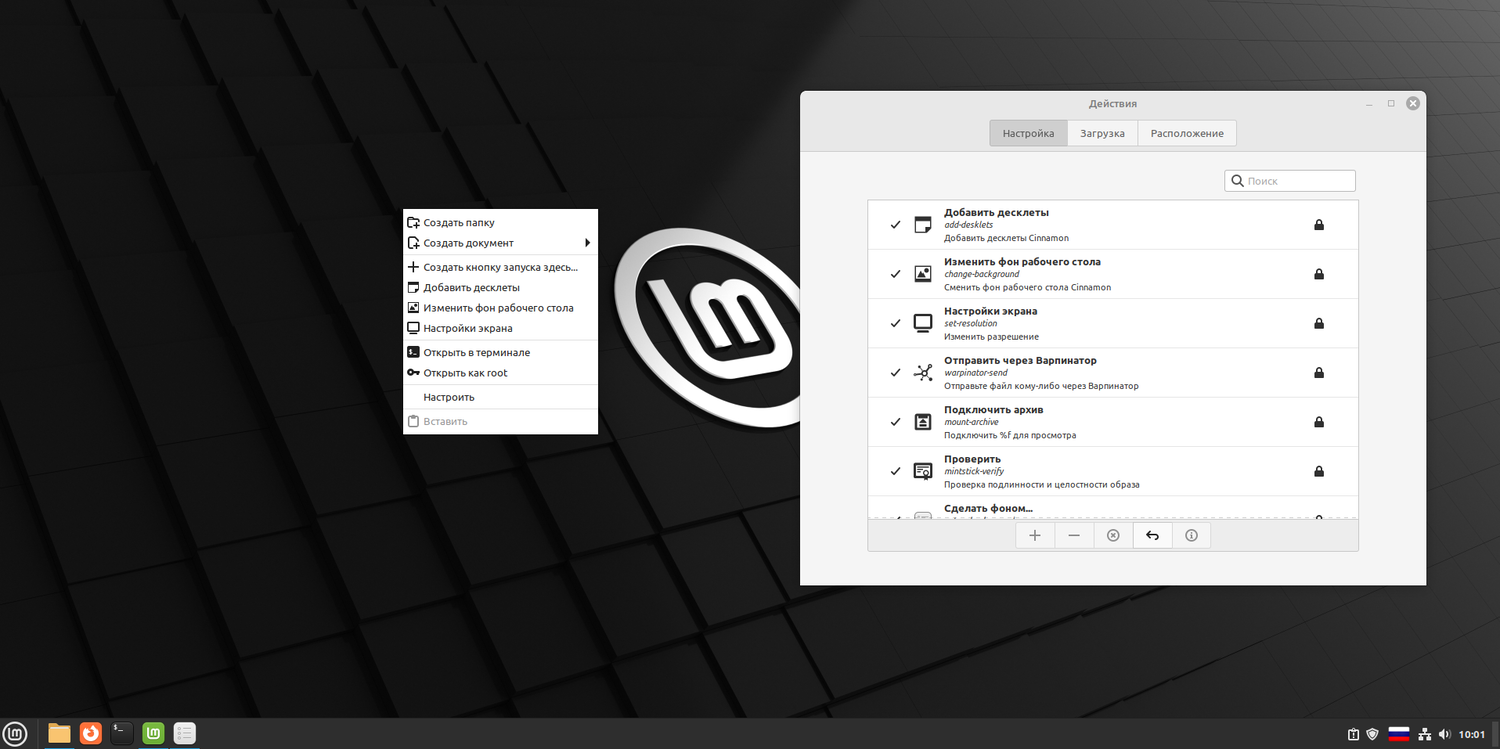This screenshot has width=1500, height=749.
Task: Click the italic text add-desklets
Action: tap(971, 225)
